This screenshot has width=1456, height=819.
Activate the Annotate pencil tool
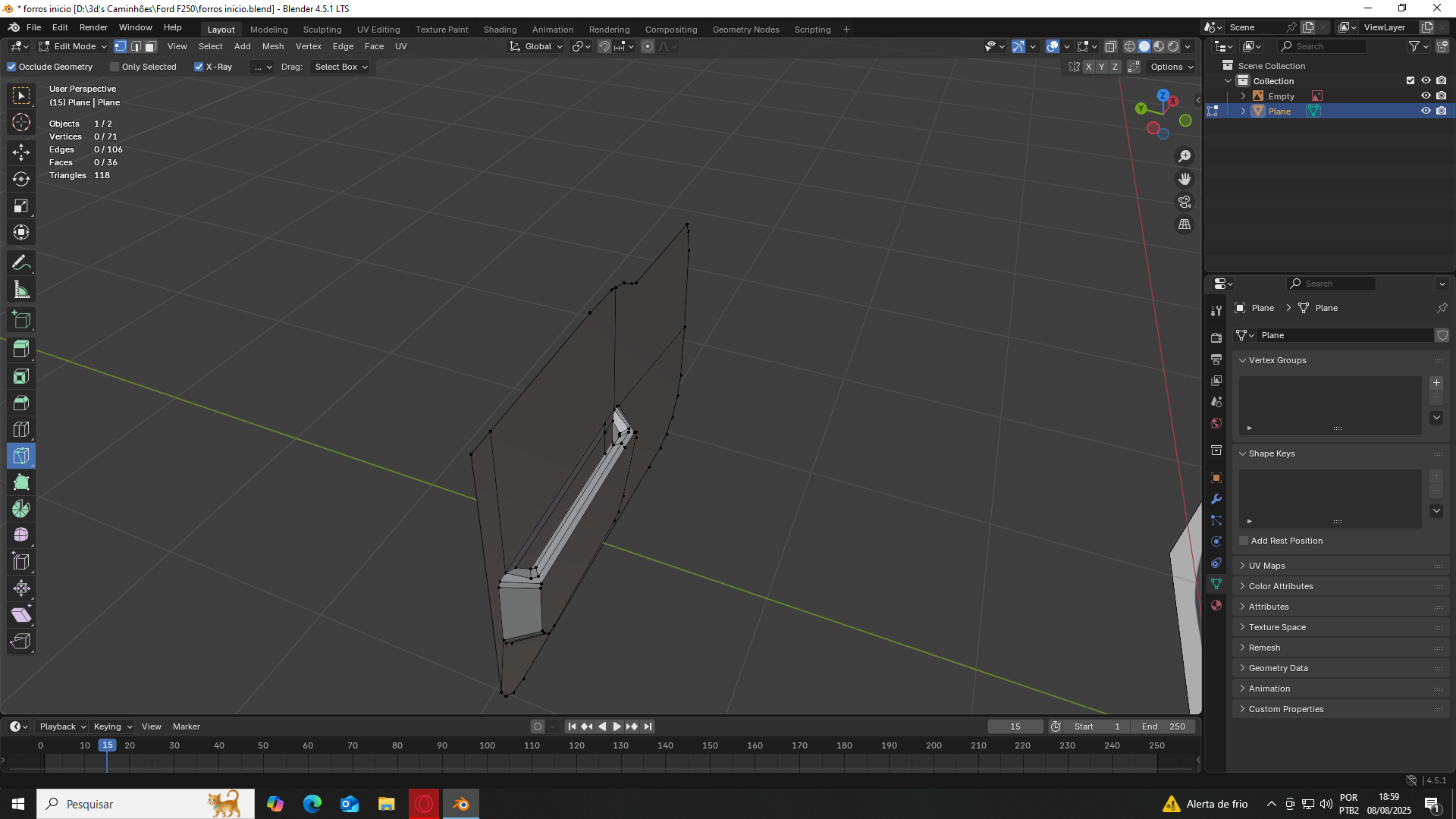(21, 263)
